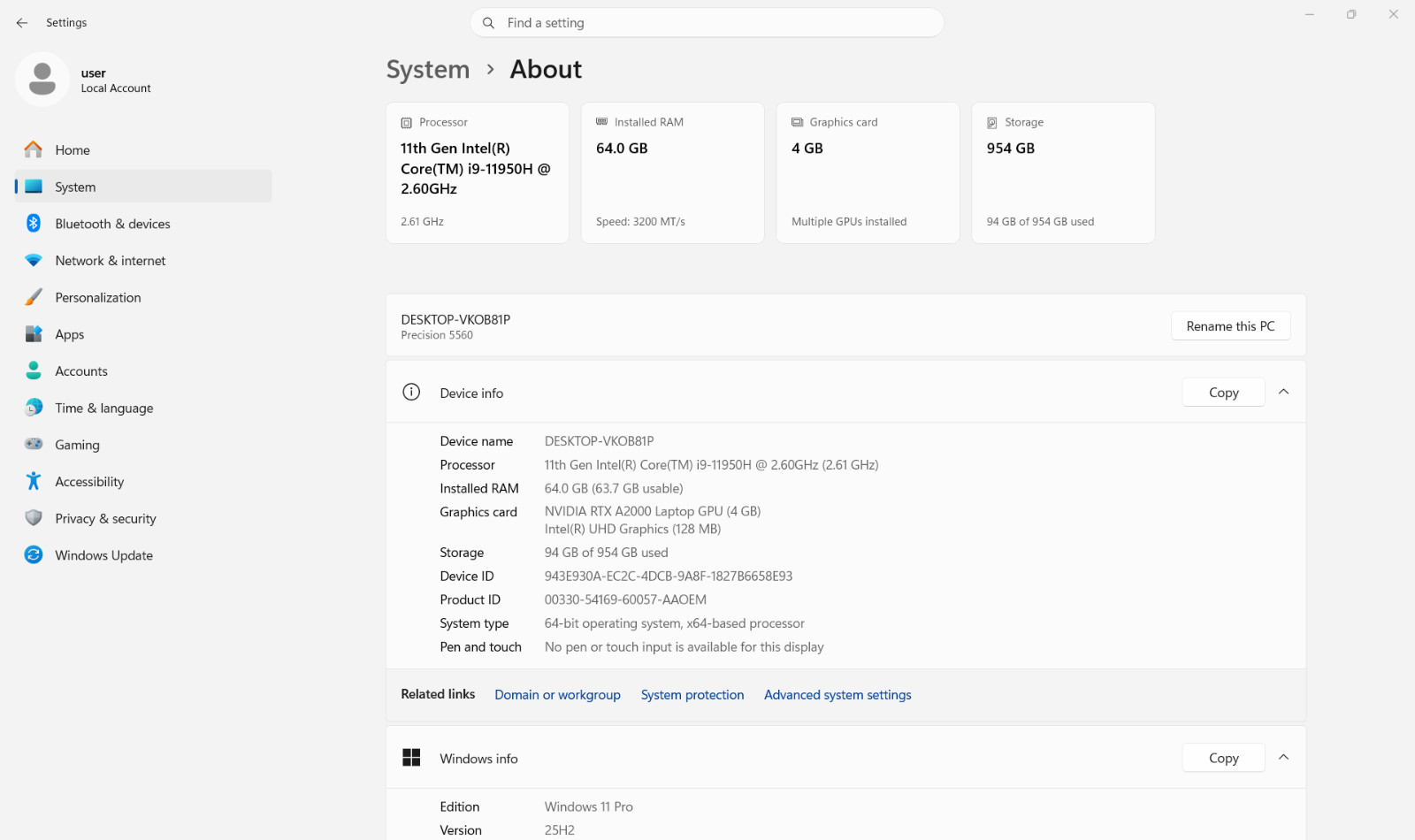1415x840 pixels.
Task: Click System in the breadcrumb header
Action: 428,69
